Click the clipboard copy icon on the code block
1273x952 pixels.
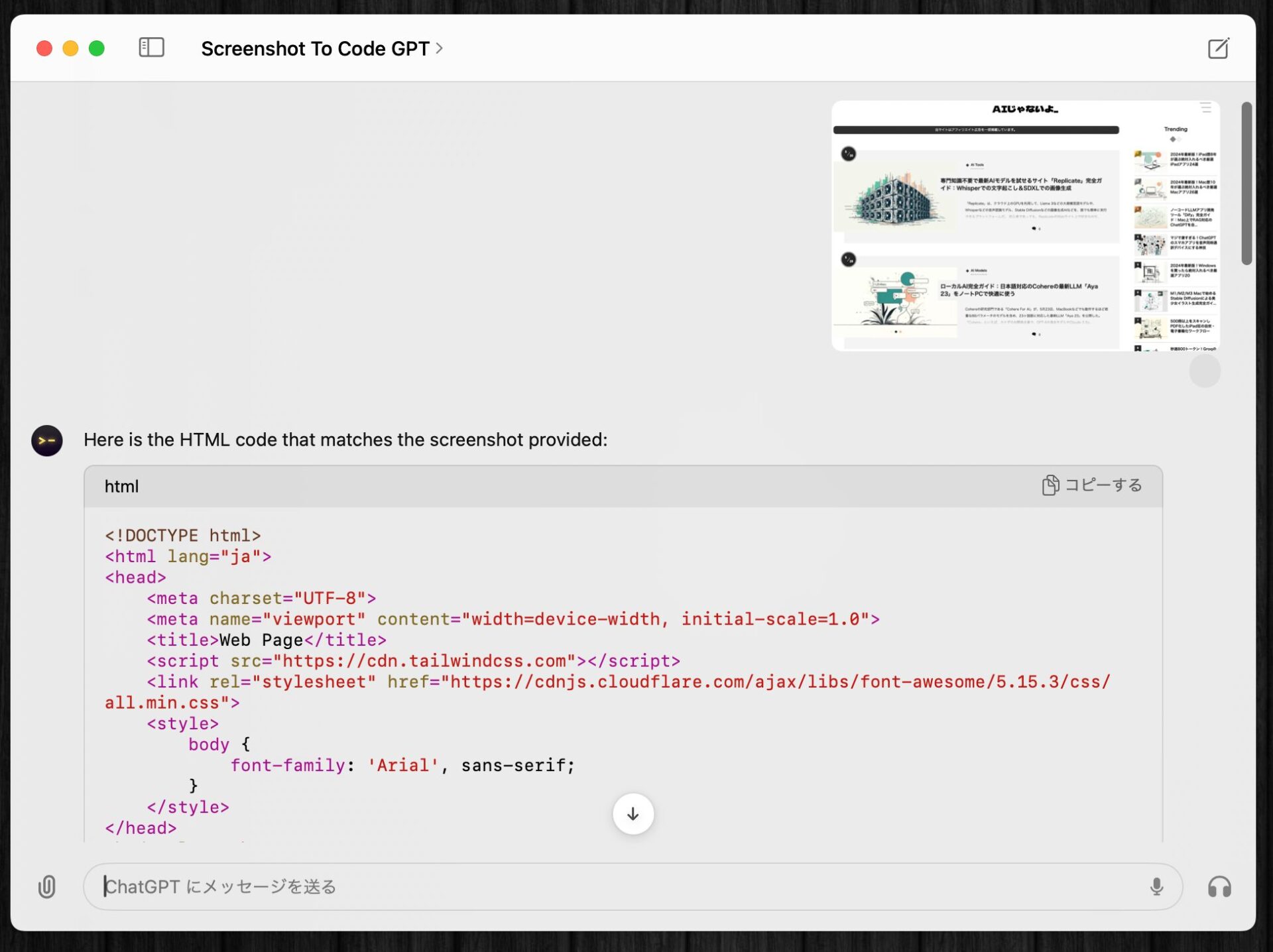(x=1050, y=485)
